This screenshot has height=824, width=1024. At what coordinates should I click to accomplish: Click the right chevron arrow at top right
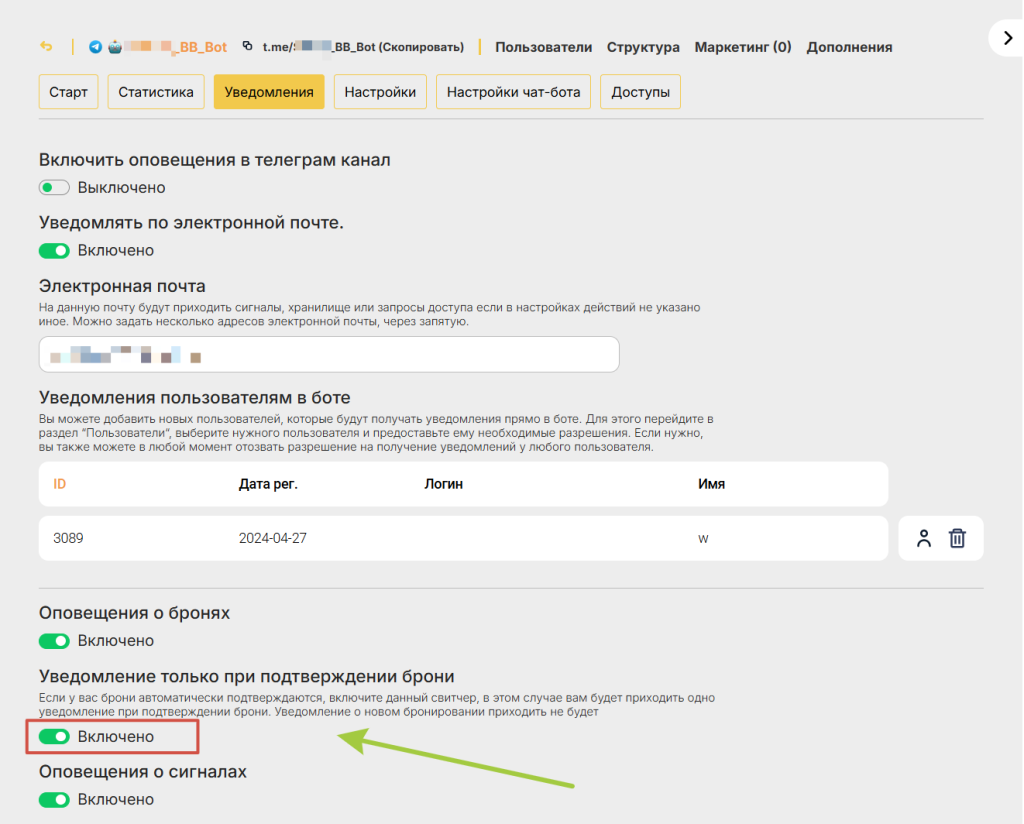(x=1007, y=38)
